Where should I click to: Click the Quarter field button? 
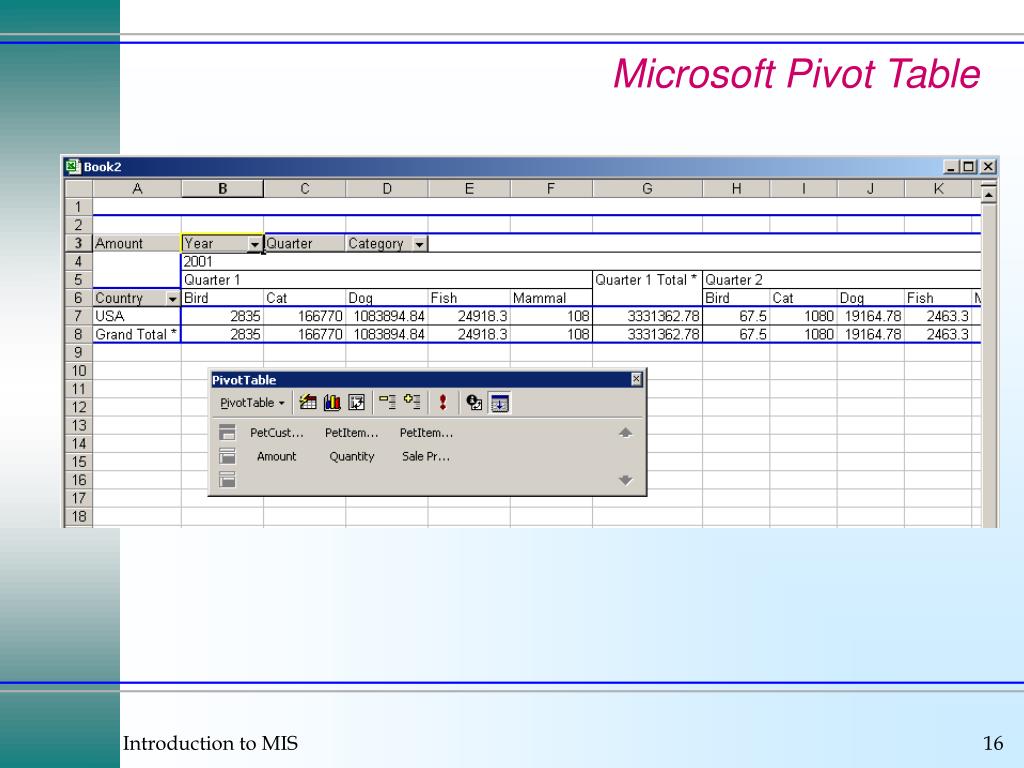[304, 244]
